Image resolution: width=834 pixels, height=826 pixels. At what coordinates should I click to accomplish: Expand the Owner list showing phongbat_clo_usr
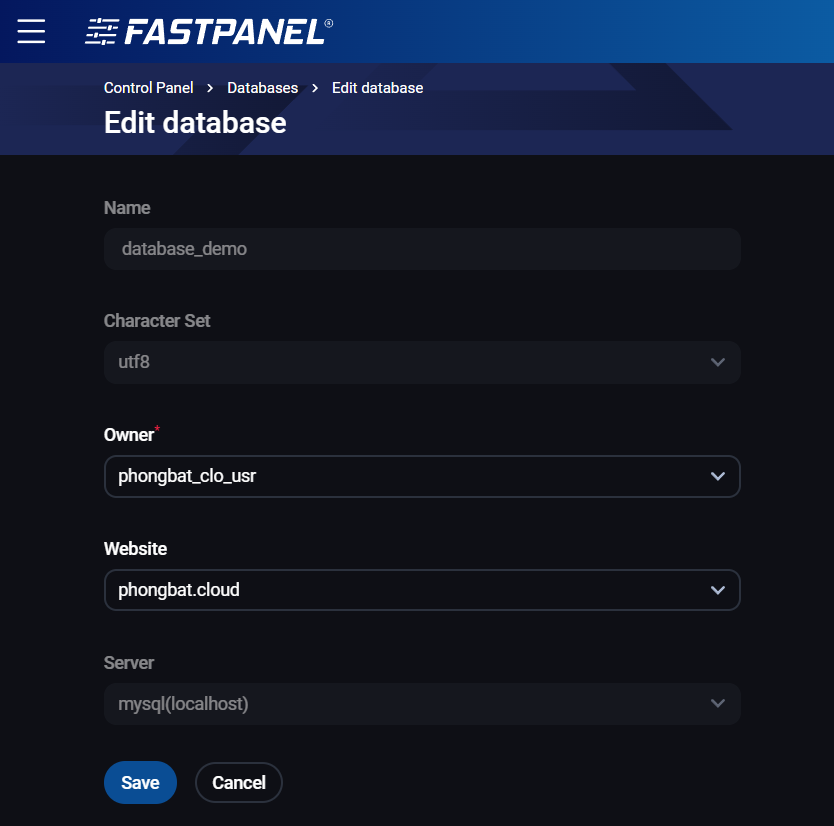click(400, 477)
